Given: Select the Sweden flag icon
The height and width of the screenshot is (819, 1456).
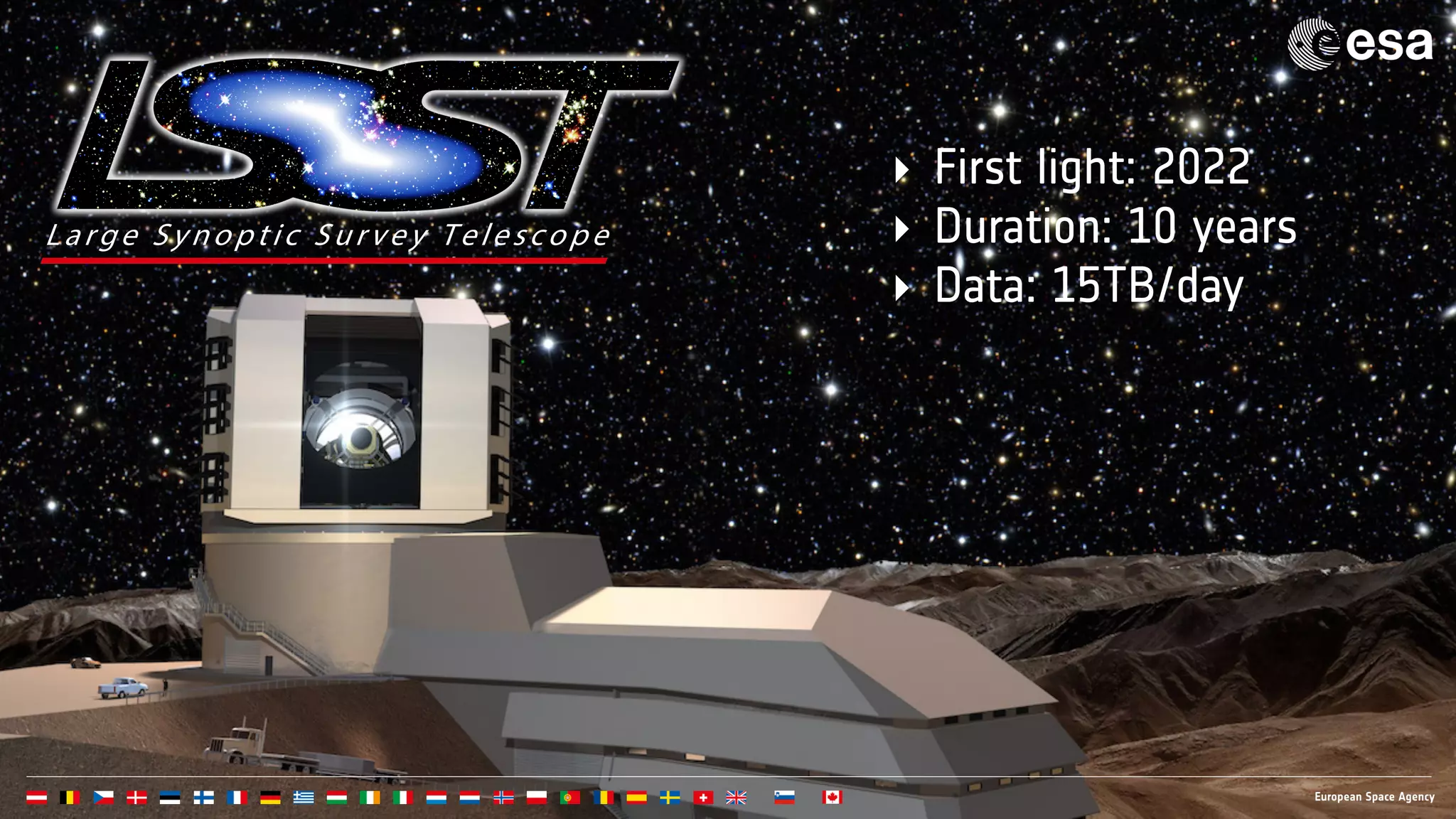Looking at the screenshot, I should click(670, 798).
